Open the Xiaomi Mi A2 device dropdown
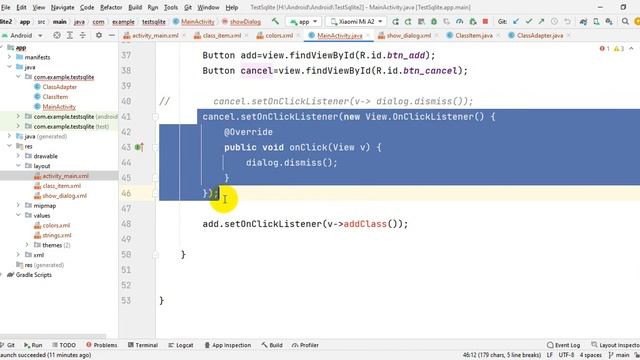This screenshot has height=360, width=640. click(357, 21)
